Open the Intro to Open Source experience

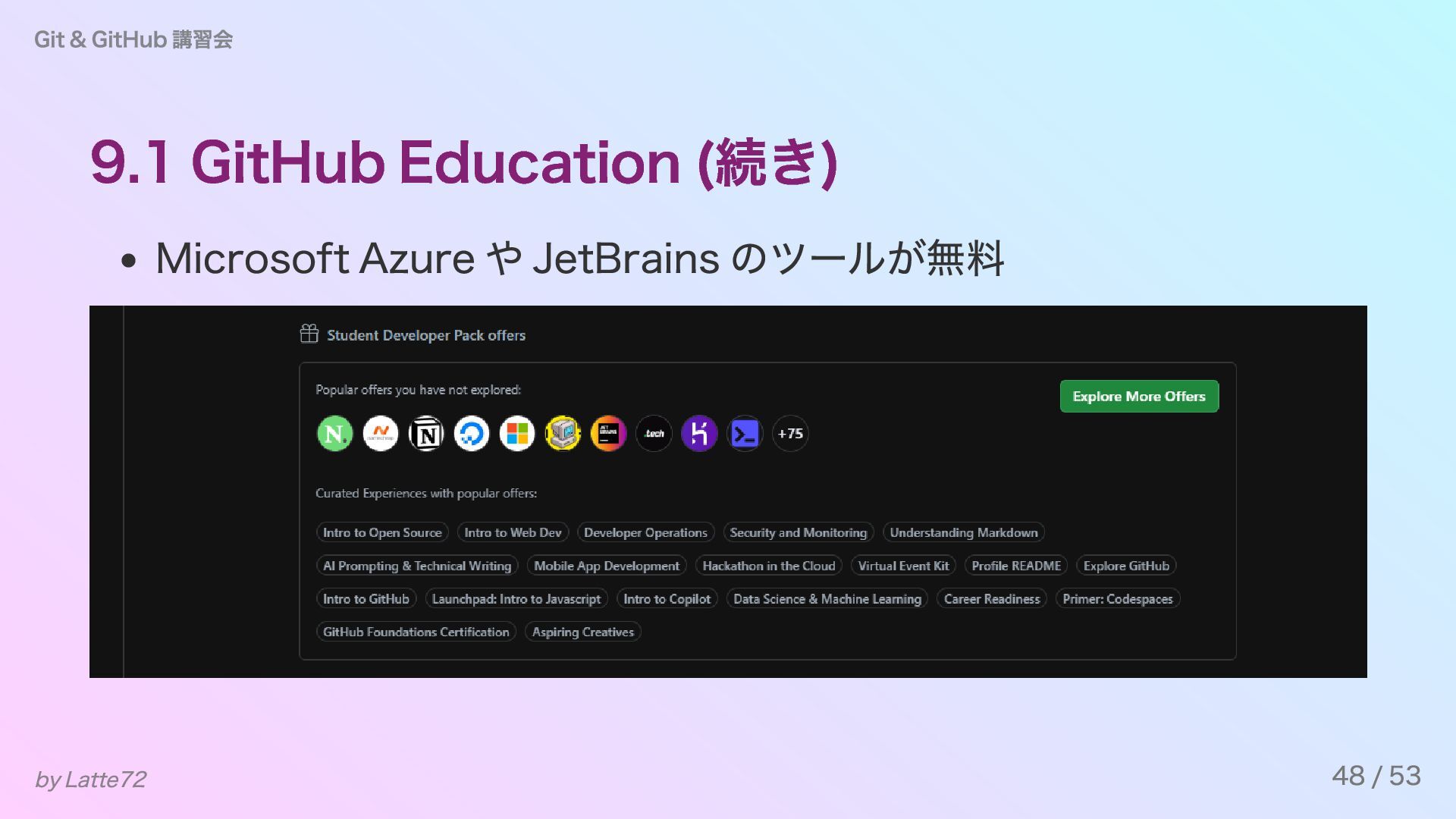(x=382, y=532)
